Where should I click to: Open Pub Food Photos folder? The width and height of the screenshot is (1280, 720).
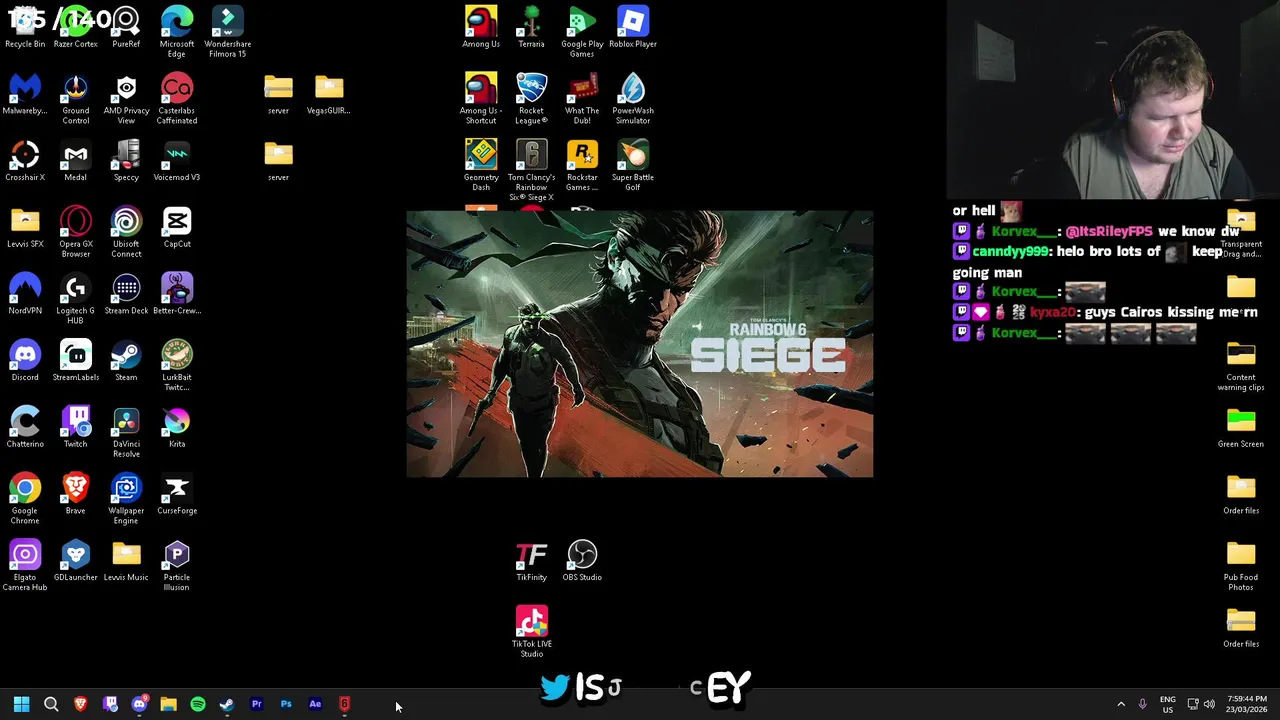pos(1241,566)
